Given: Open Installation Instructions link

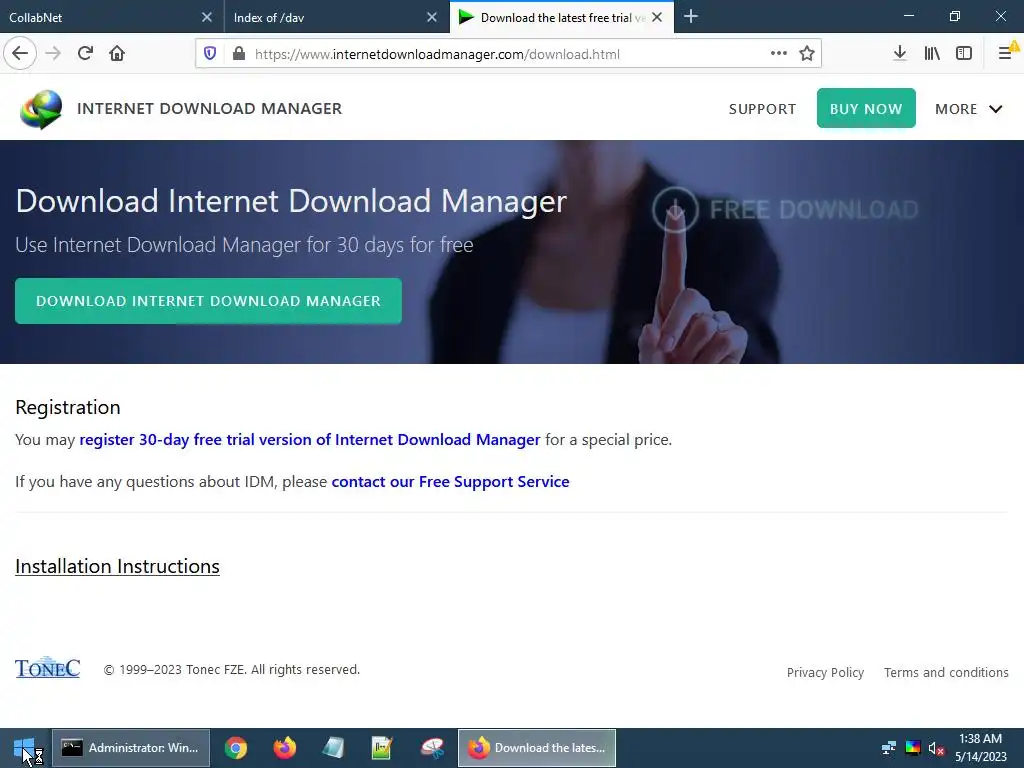Looking at the screenshot, I should click(x=118, y=566).
